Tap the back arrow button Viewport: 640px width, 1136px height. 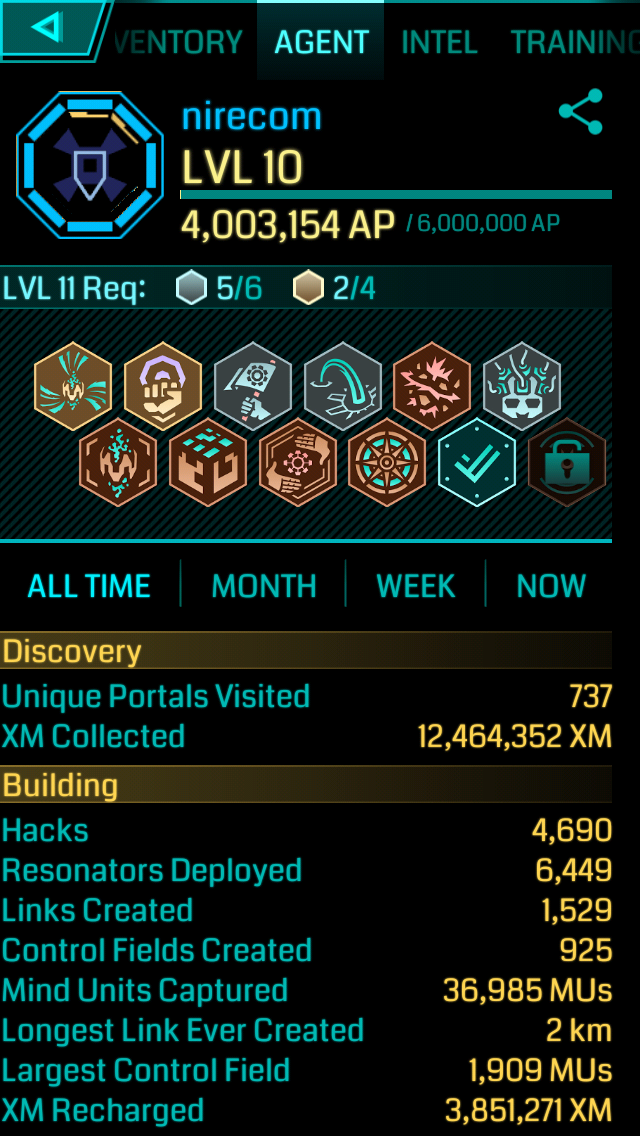(51, 28)
